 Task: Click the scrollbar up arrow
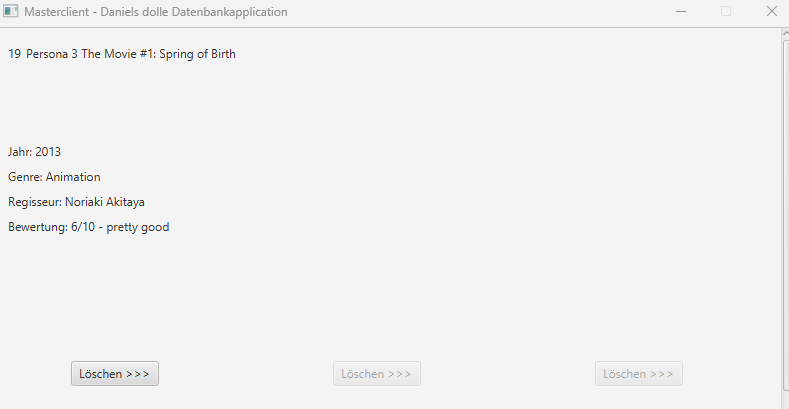coord(786,33)
